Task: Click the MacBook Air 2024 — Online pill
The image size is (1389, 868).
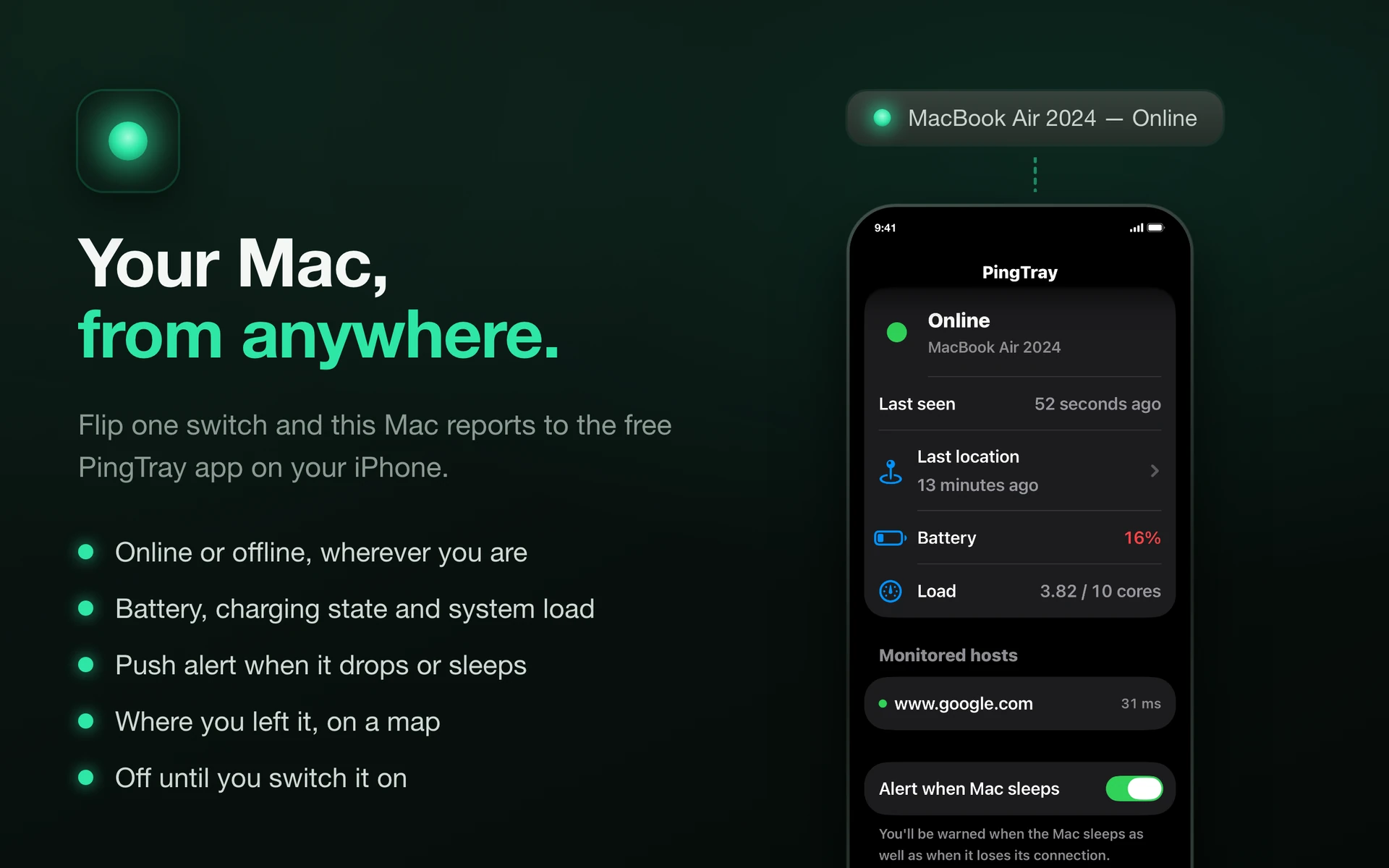Action: (1035, 118)
